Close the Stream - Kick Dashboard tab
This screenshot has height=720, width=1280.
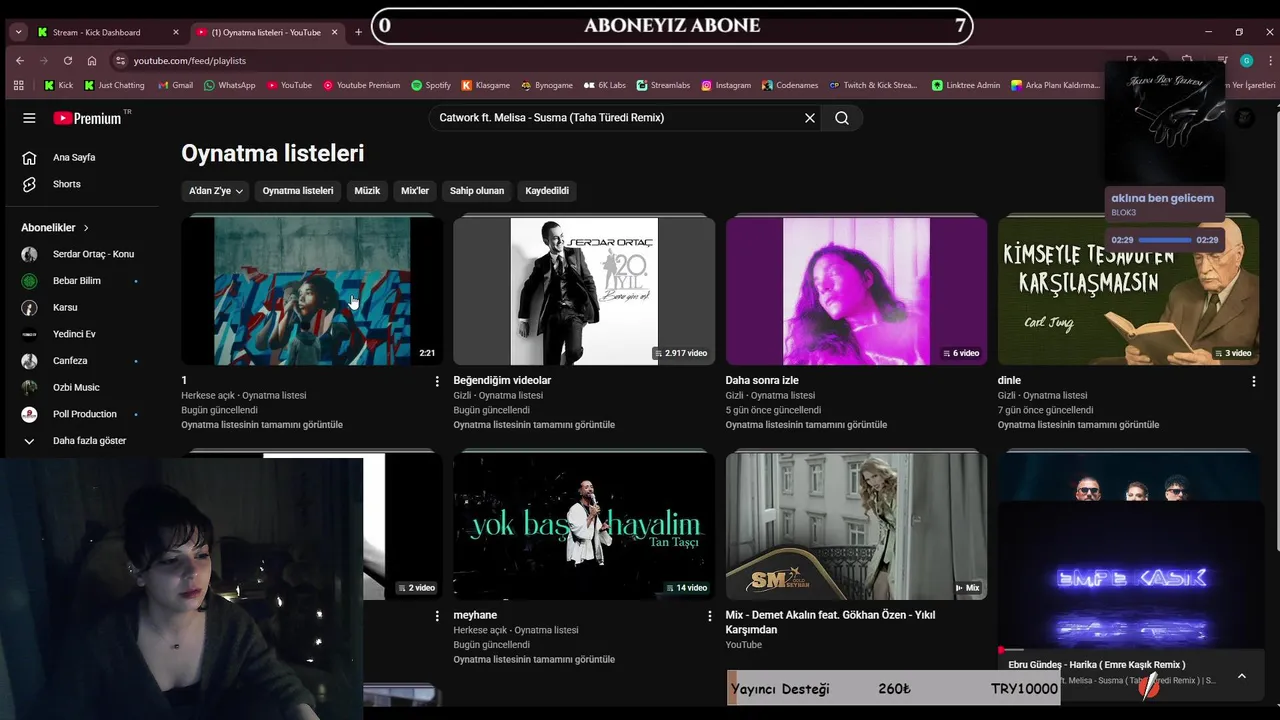176,32
